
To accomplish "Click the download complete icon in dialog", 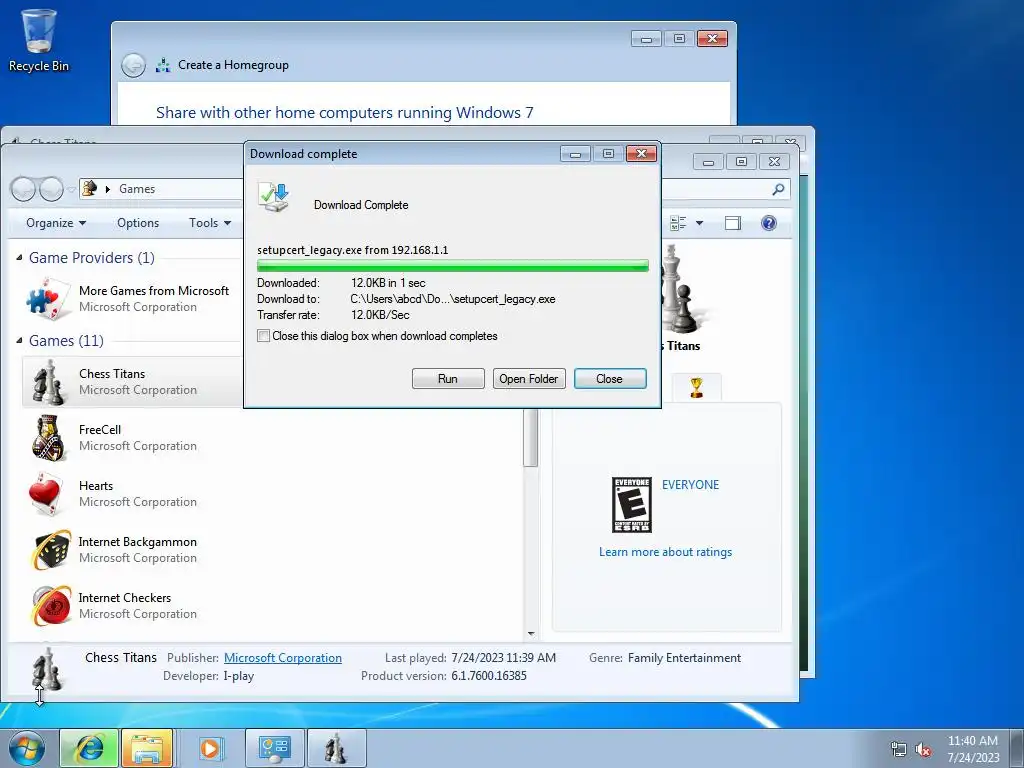I will [274, 197].
